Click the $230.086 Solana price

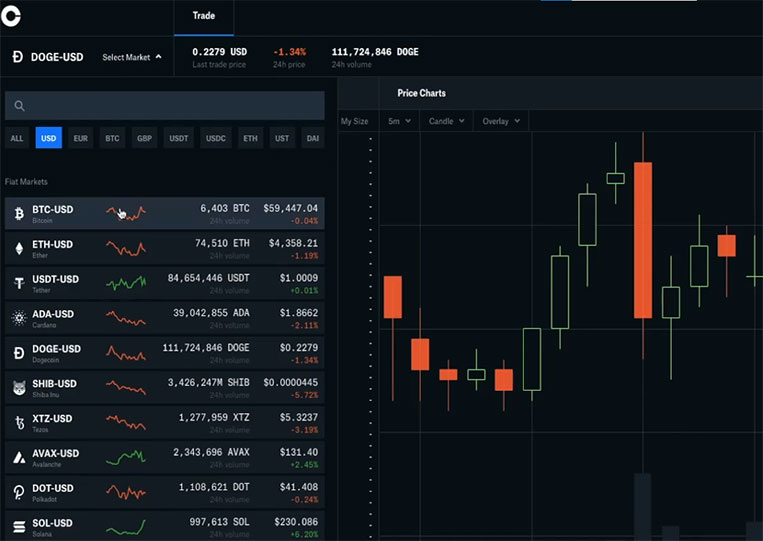[296, 522]
